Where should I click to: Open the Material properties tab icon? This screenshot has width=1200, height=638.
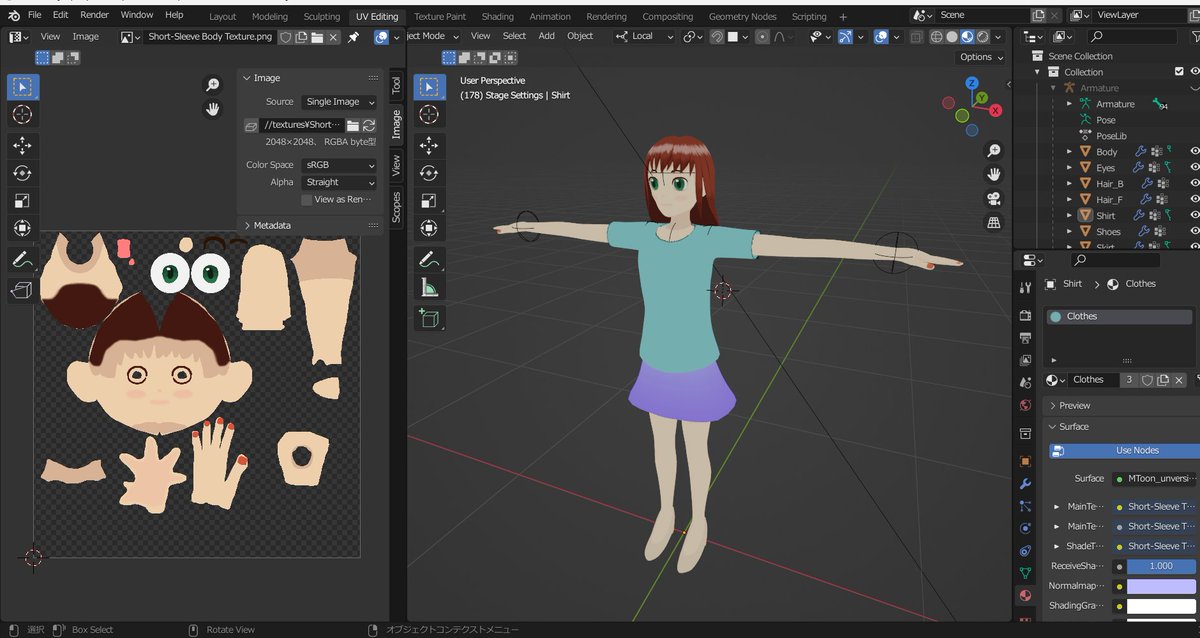(1025, 595)
